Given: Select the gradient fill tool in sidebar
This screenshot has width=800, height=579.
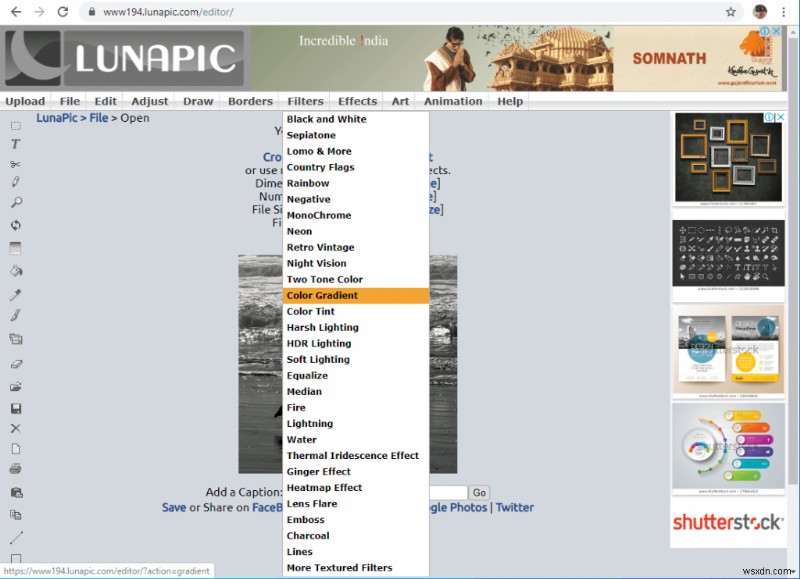Looking at the screenshot, I should (16, 248).
